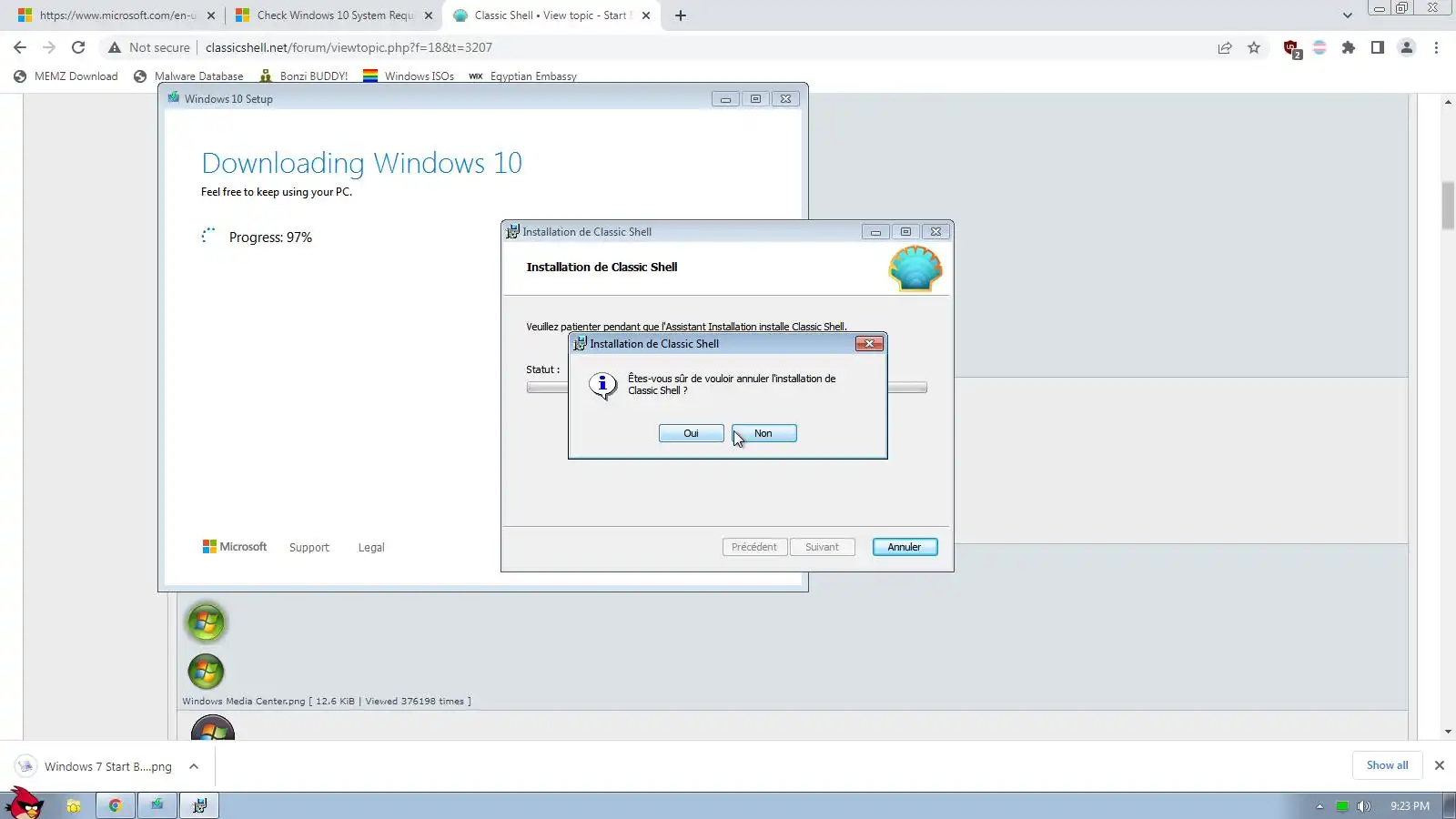
Task: Open the red shield extension icon
Action: point(1291,48)
